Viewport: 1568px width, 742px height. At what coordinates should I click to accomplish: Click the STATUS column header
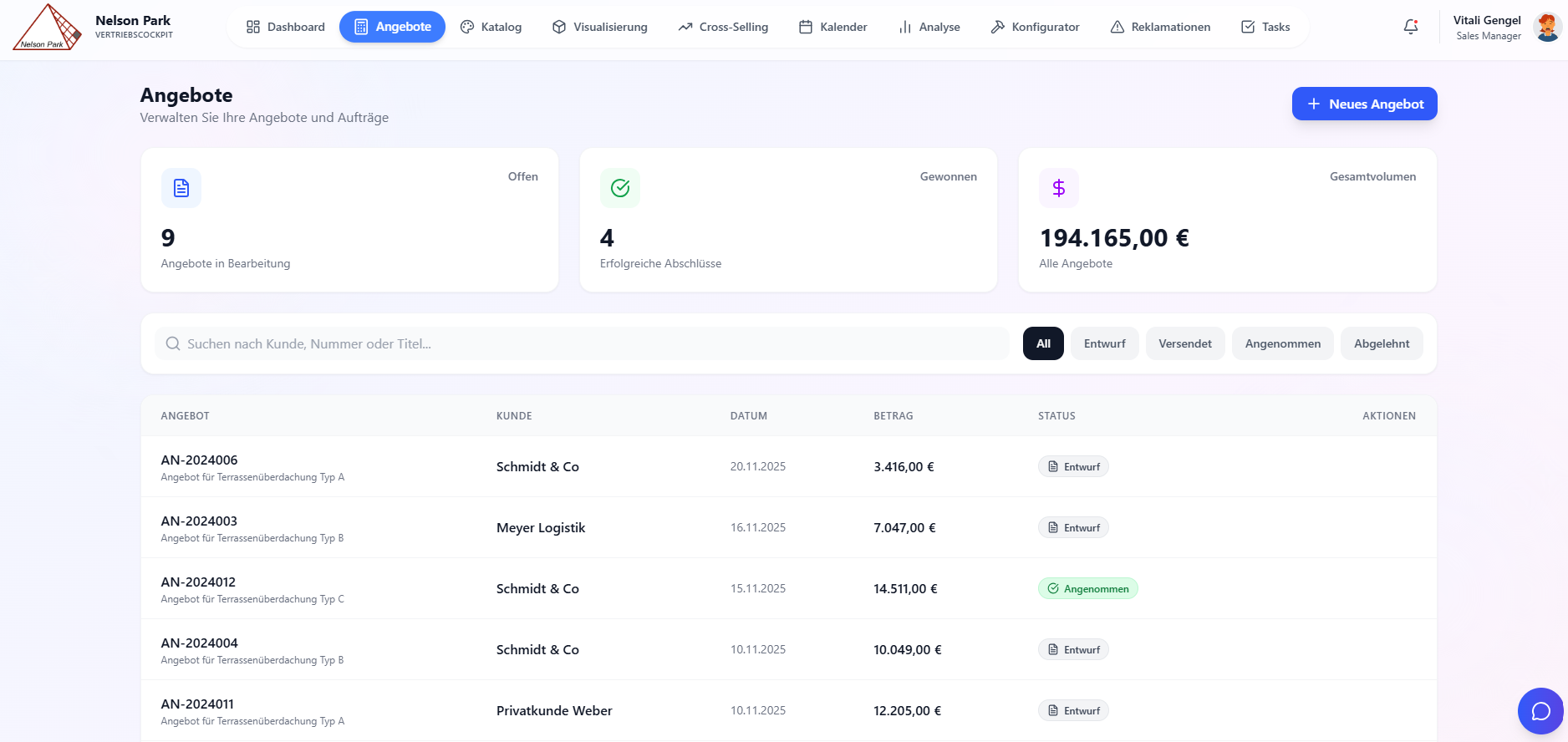1056,415
